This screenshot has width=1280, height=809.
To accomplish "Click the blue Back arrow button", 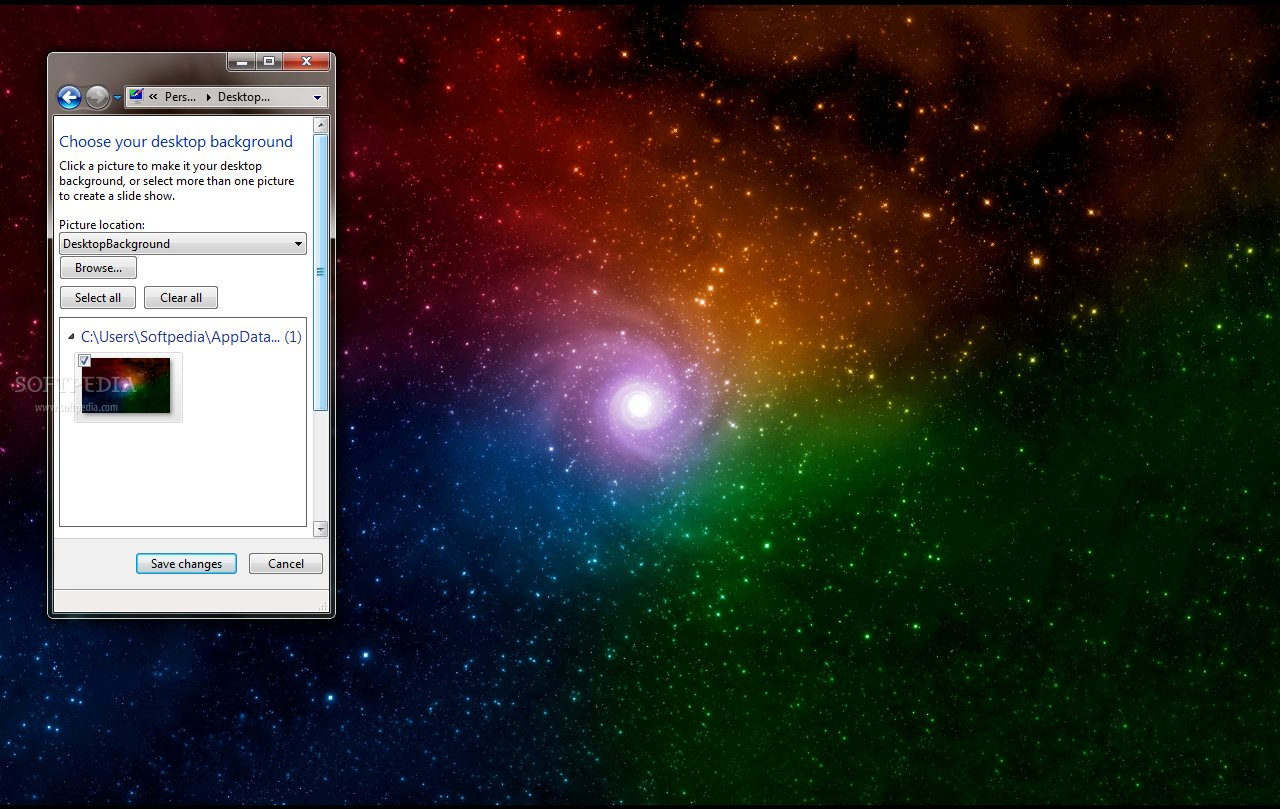I will coord(69,97).
